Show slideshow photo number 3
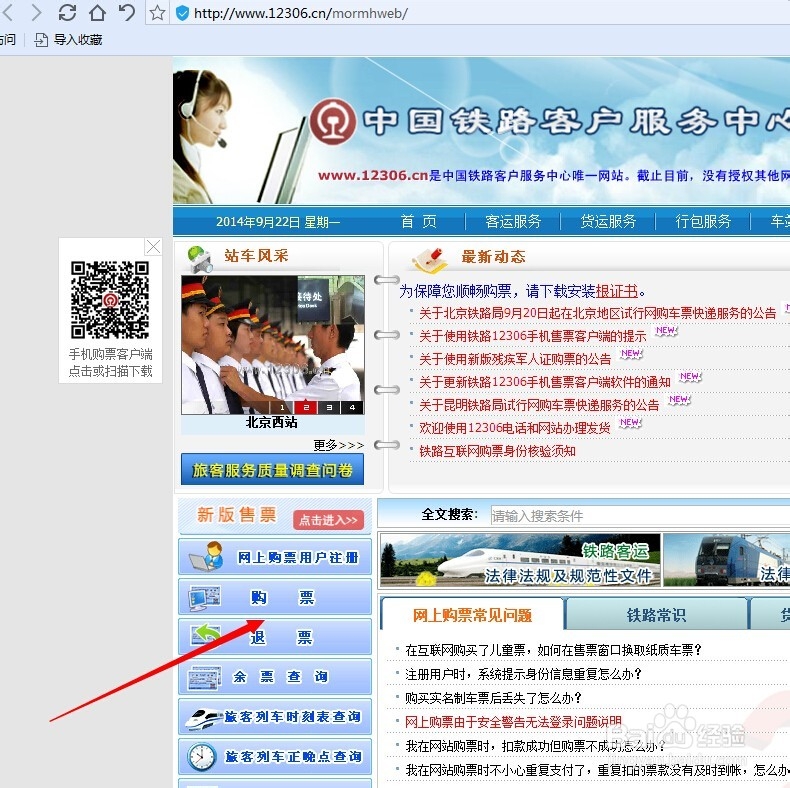790x788 pixels. click(x=329, y=407)
